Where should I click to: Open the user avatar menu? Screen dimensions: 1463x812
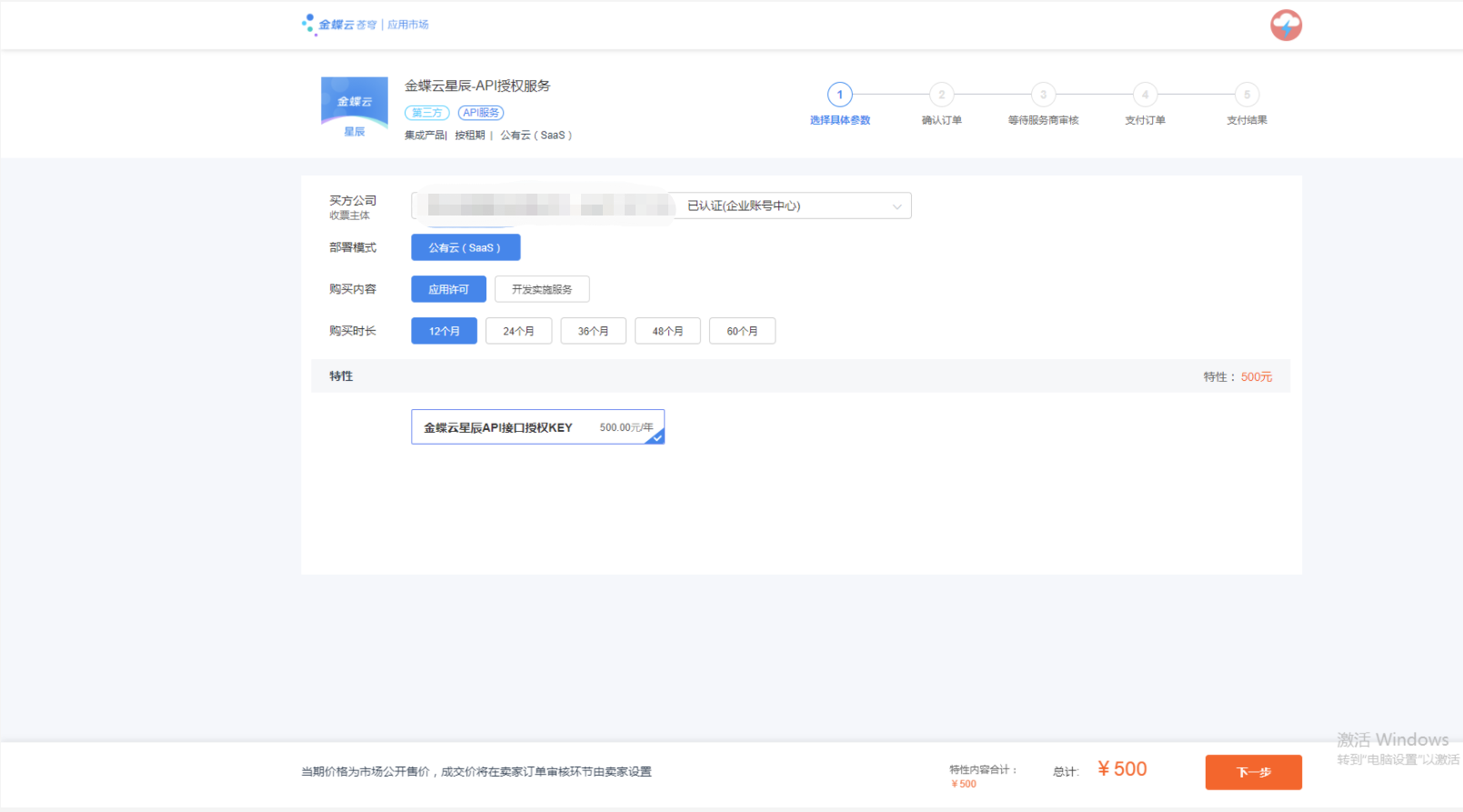tap(1286, 25)
